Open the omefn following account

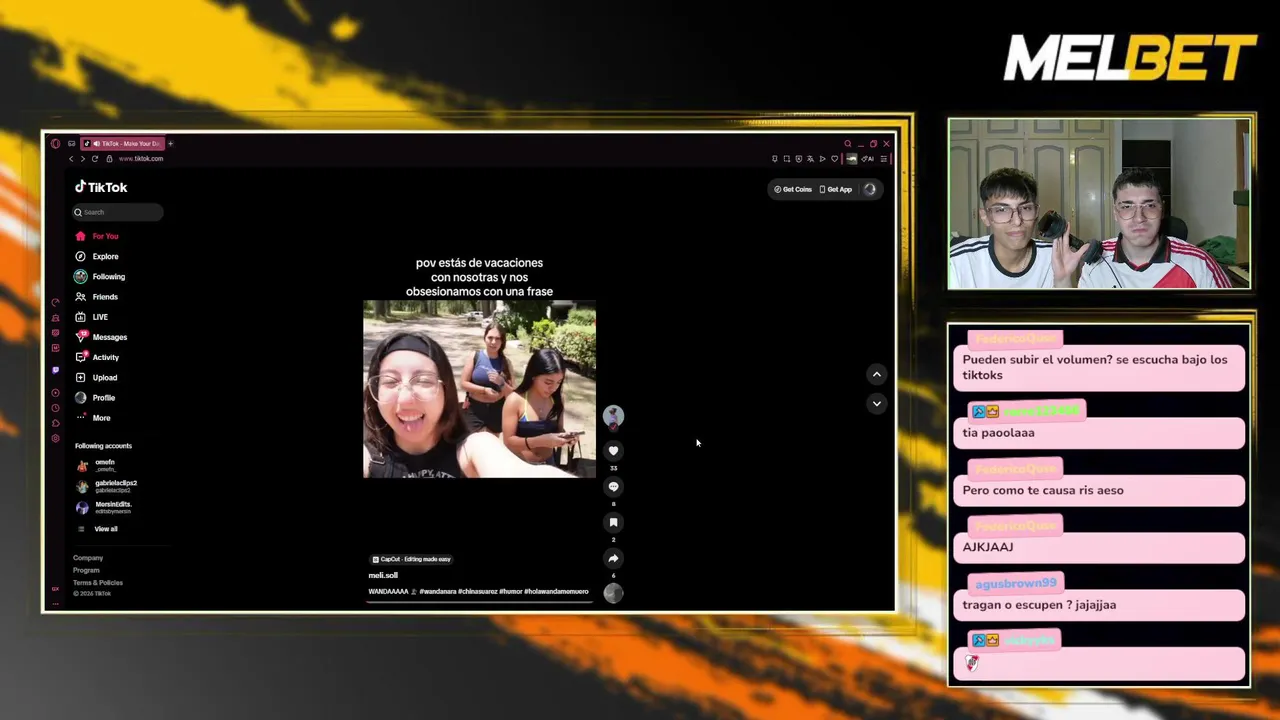coord(97,465)
